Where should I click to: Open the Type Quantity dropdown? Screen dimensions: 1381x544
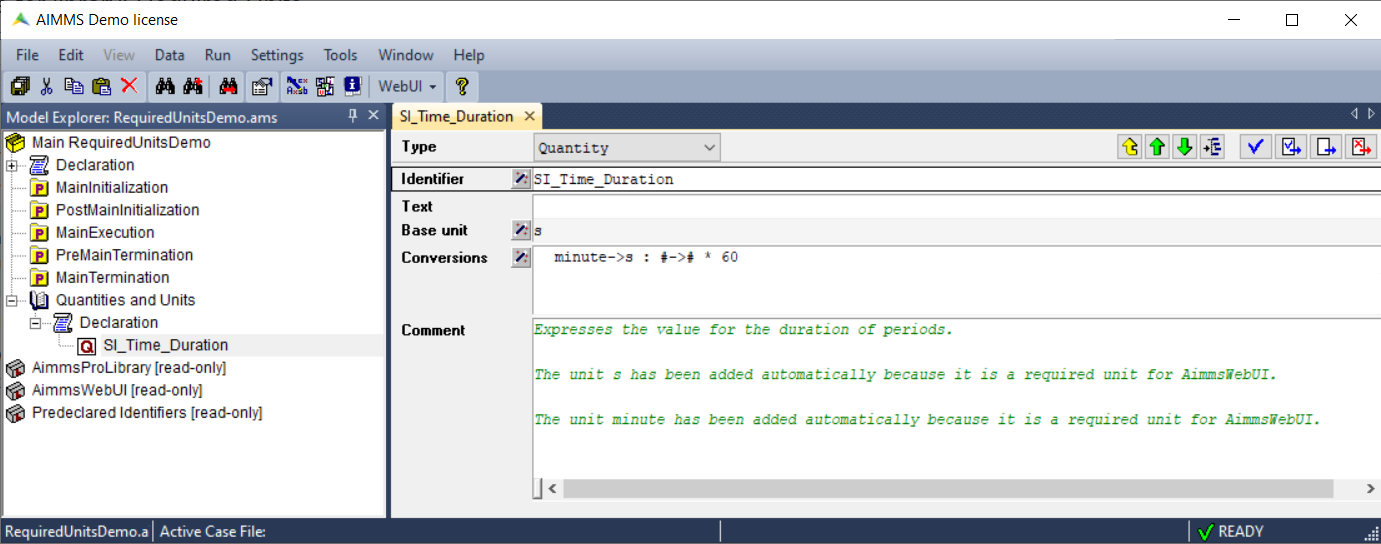click(x=627, y=148)
